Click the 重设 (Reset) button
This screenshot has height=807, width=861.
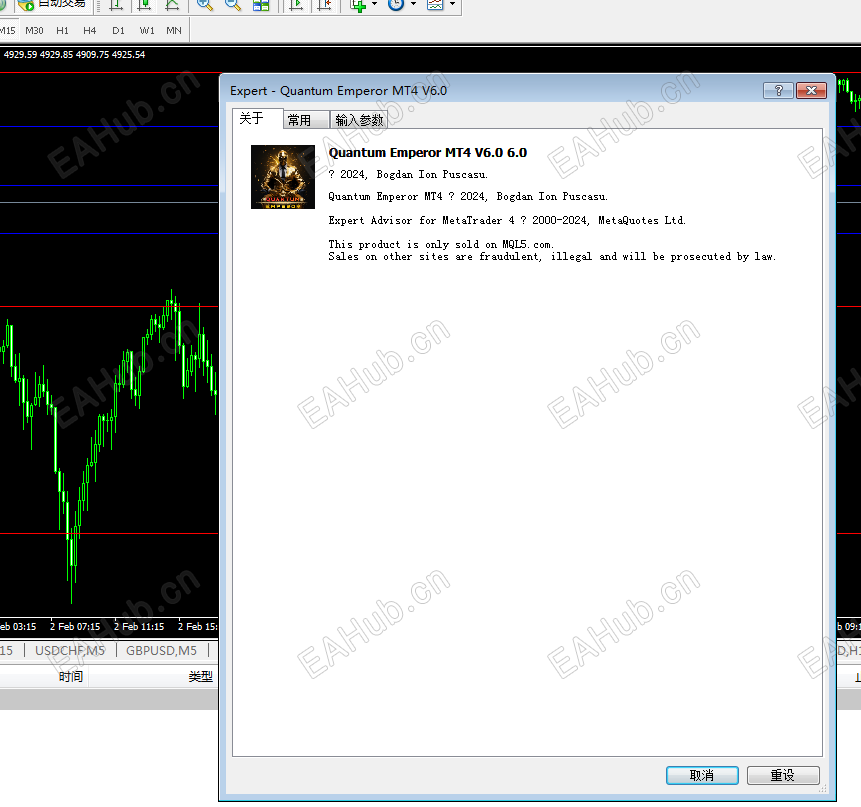[783, 775]
